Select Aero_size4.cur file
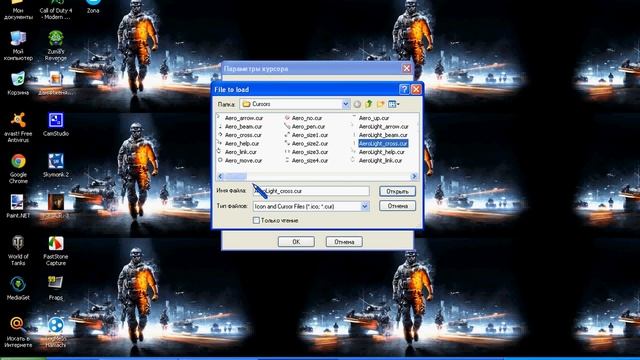 click(x=309, y=161)
